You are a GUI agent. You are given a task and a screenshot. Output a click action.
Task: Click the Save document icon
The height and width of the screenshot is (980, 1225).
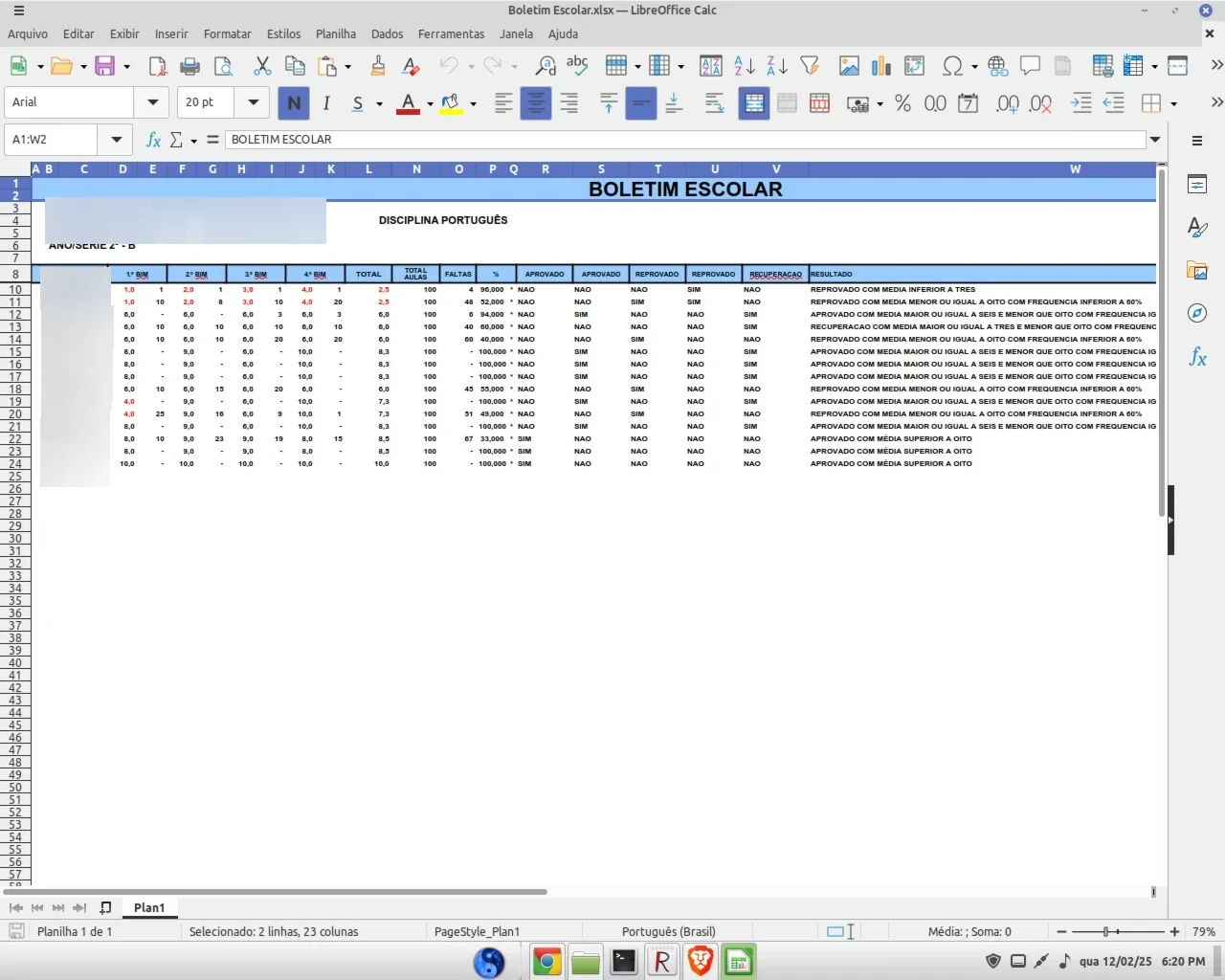pyautogui.click(x=104, y=65)
